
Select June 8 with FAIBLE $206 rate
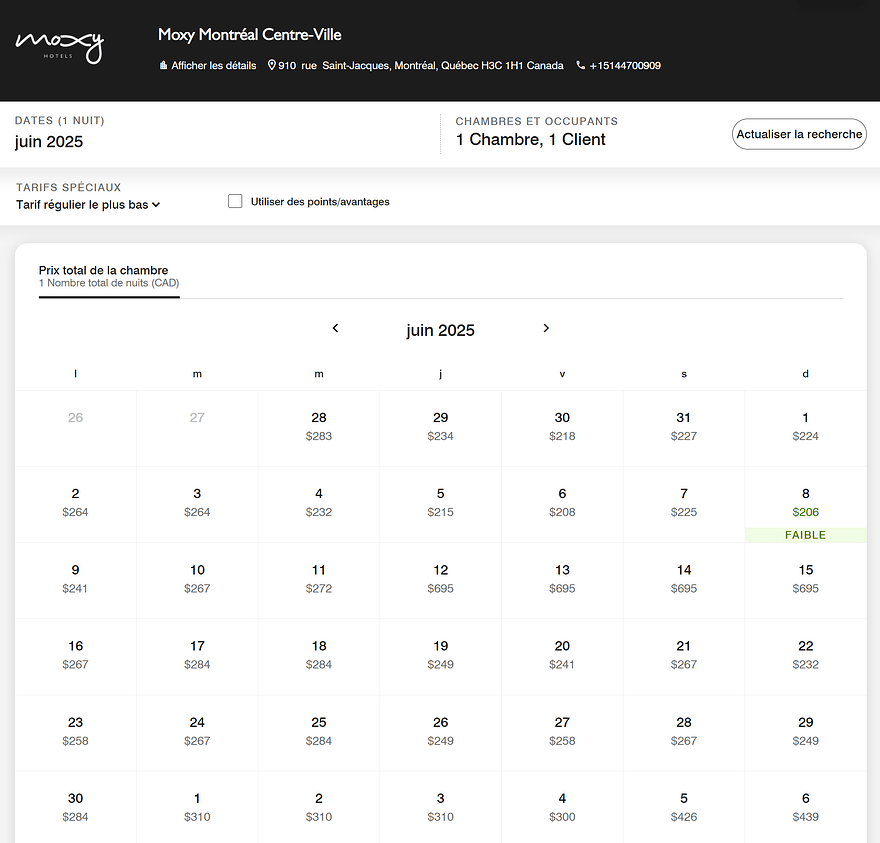click(805, 505)
